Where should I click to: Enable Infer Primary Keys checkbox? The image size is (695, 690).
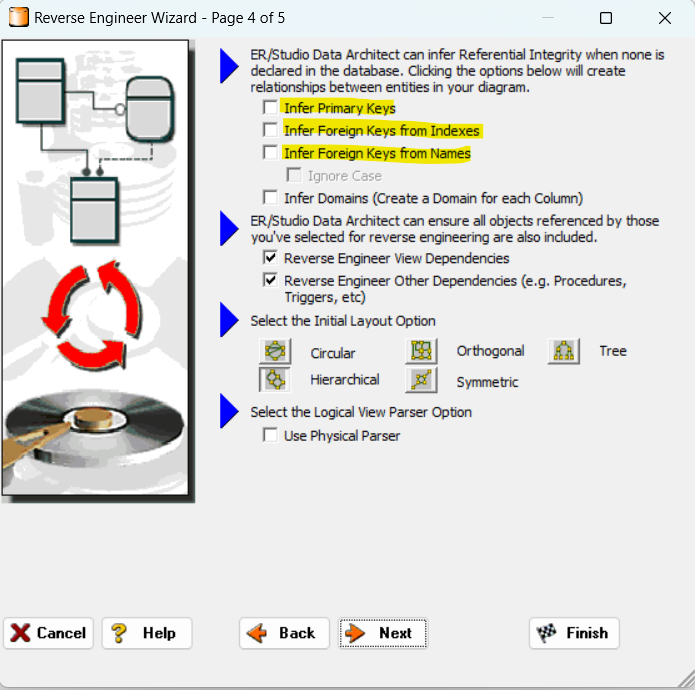(270, 108)
